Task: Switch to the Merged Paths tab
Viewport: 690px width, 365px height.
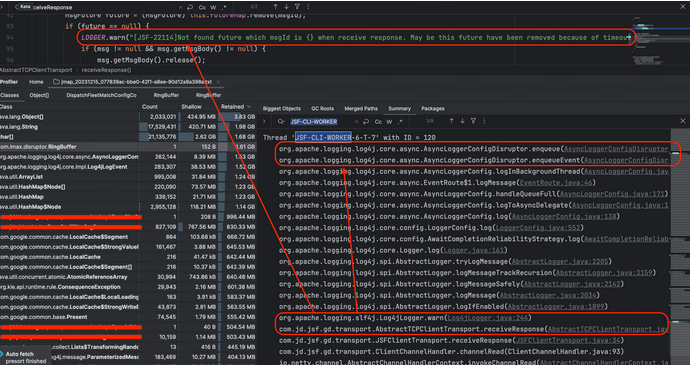Action: (x=361, y=108)
